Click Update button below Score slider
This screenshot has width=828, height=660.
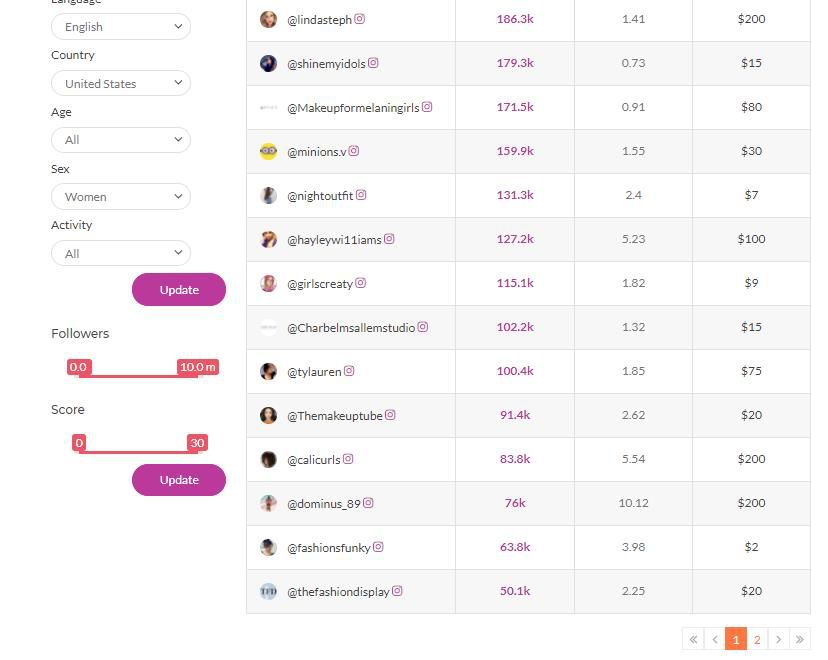tap(179, 480)
